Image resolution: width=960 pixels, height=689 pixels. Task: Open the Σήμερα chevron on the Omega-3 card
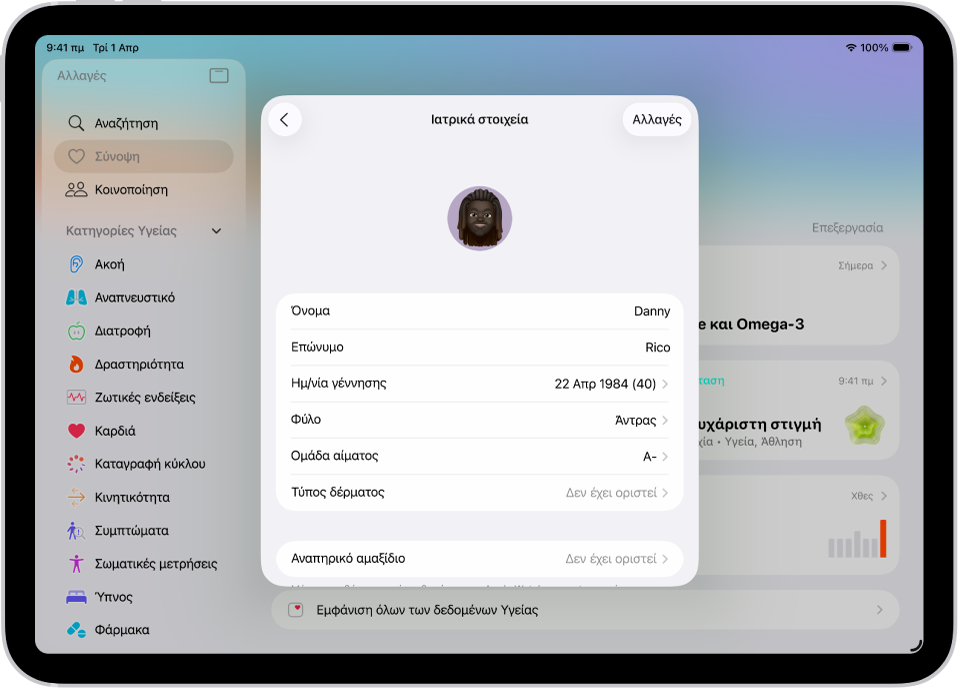tap(883, 265)
